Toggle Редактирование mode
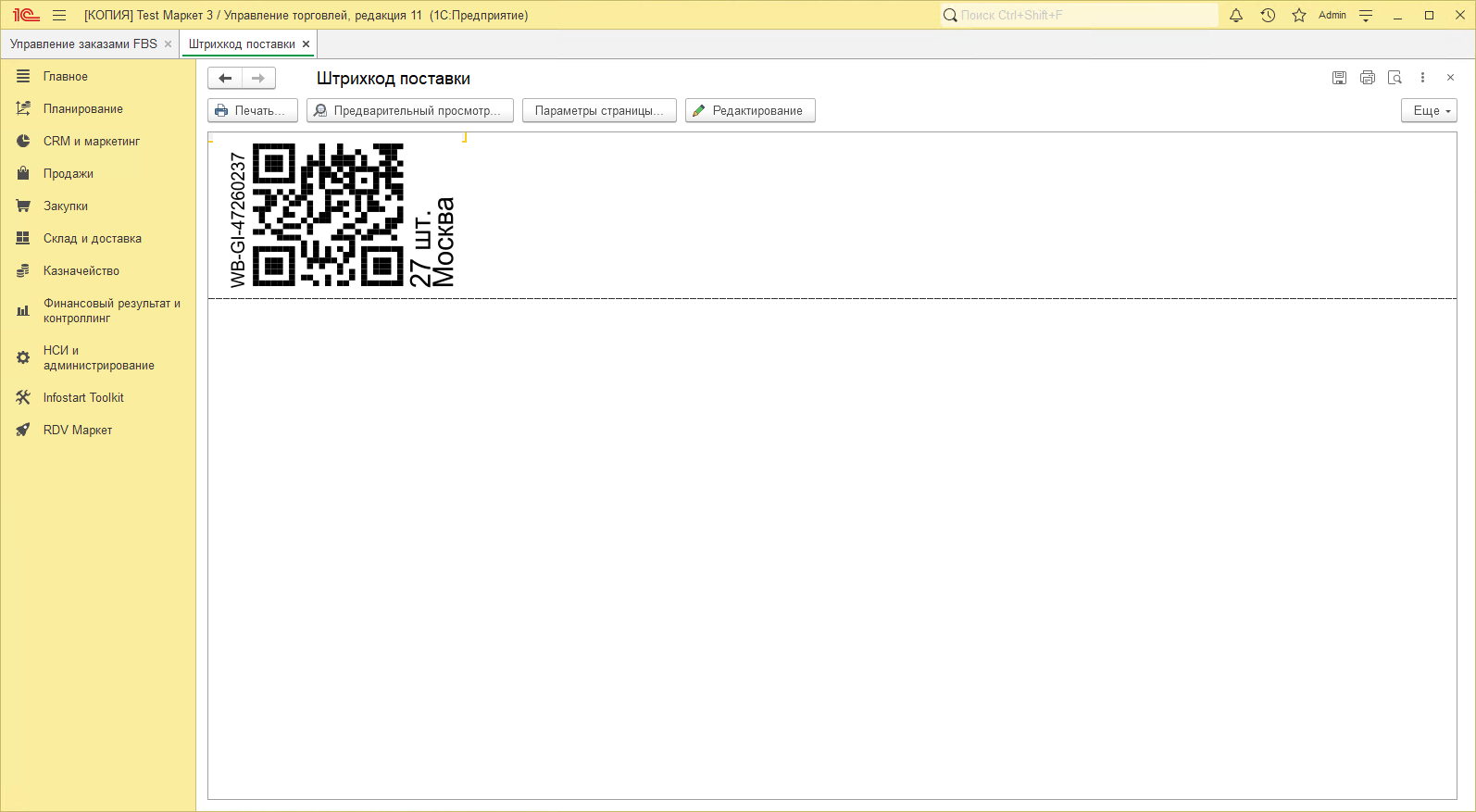1476x812 pixels. pyautogui.click(x=750, y=111)
